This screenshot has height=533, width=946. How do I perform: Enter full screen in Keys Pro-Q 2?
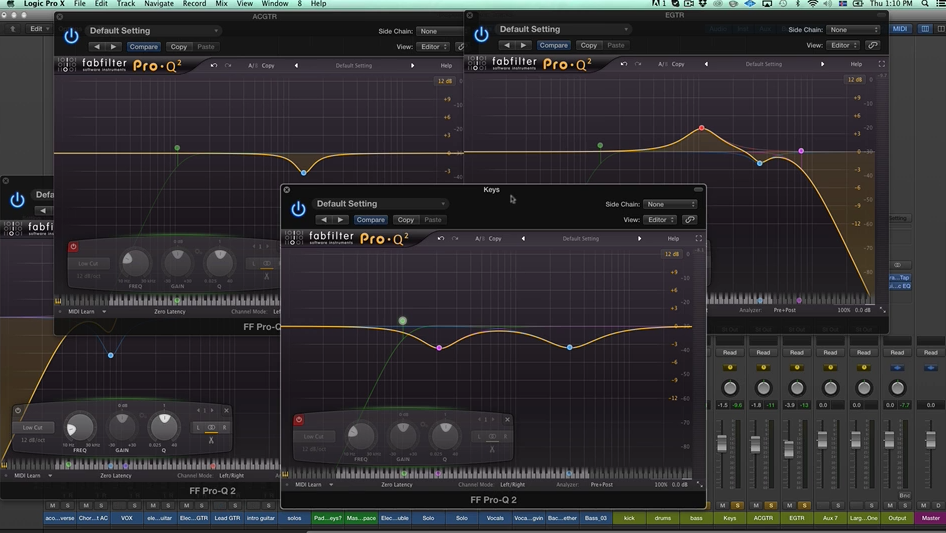coord(699,238)
